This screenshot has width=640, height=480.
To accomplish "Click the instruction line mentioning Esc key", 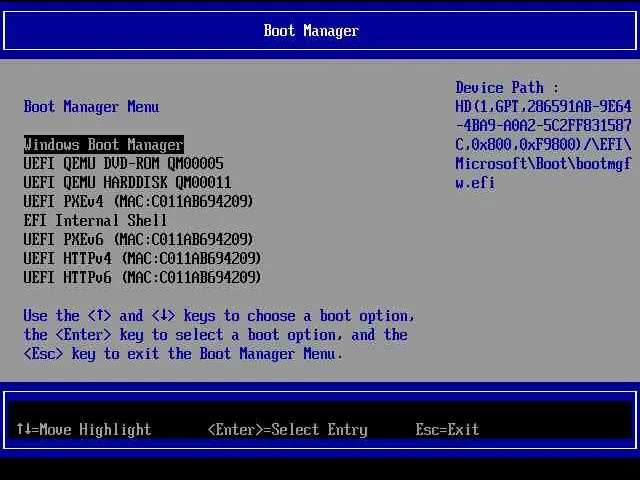I will click(x=182, y=354).
